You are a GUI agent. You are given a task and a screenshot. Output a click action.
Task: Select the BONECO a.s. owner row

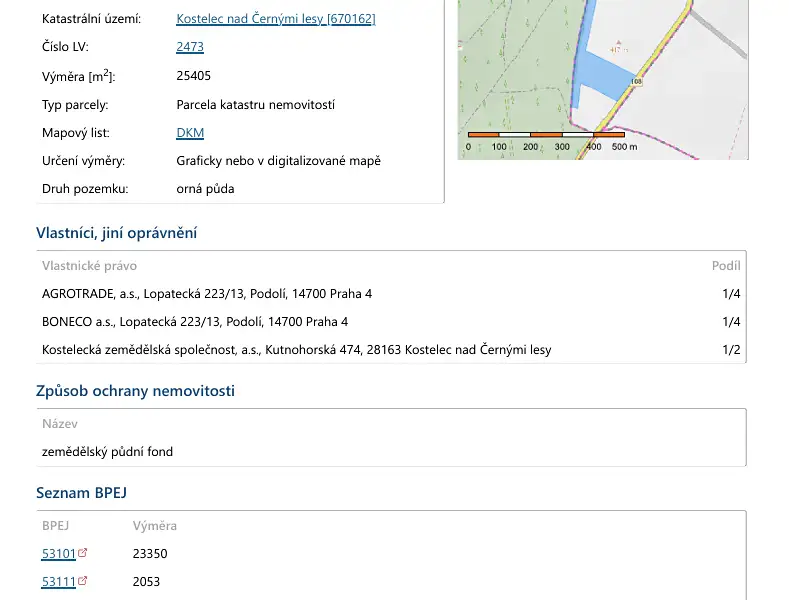pyautogui.click(x=391, y=322)
